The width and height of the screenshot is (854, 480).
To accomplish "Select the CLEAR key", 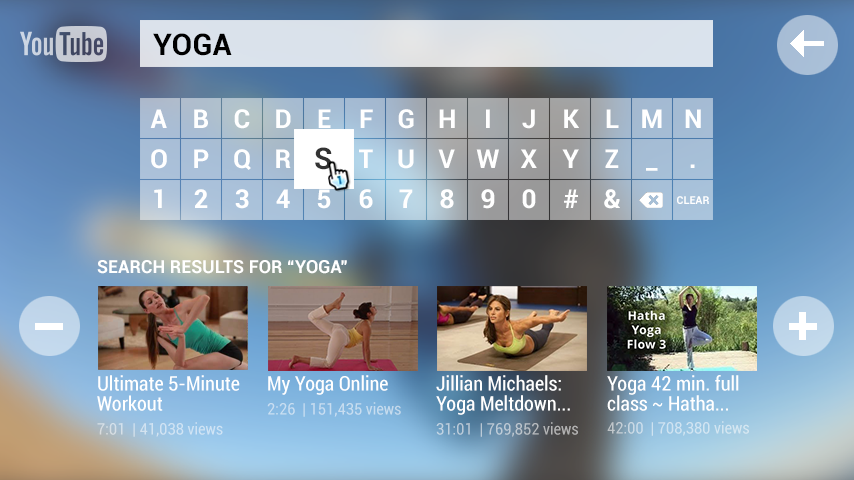I will point(693,200).
